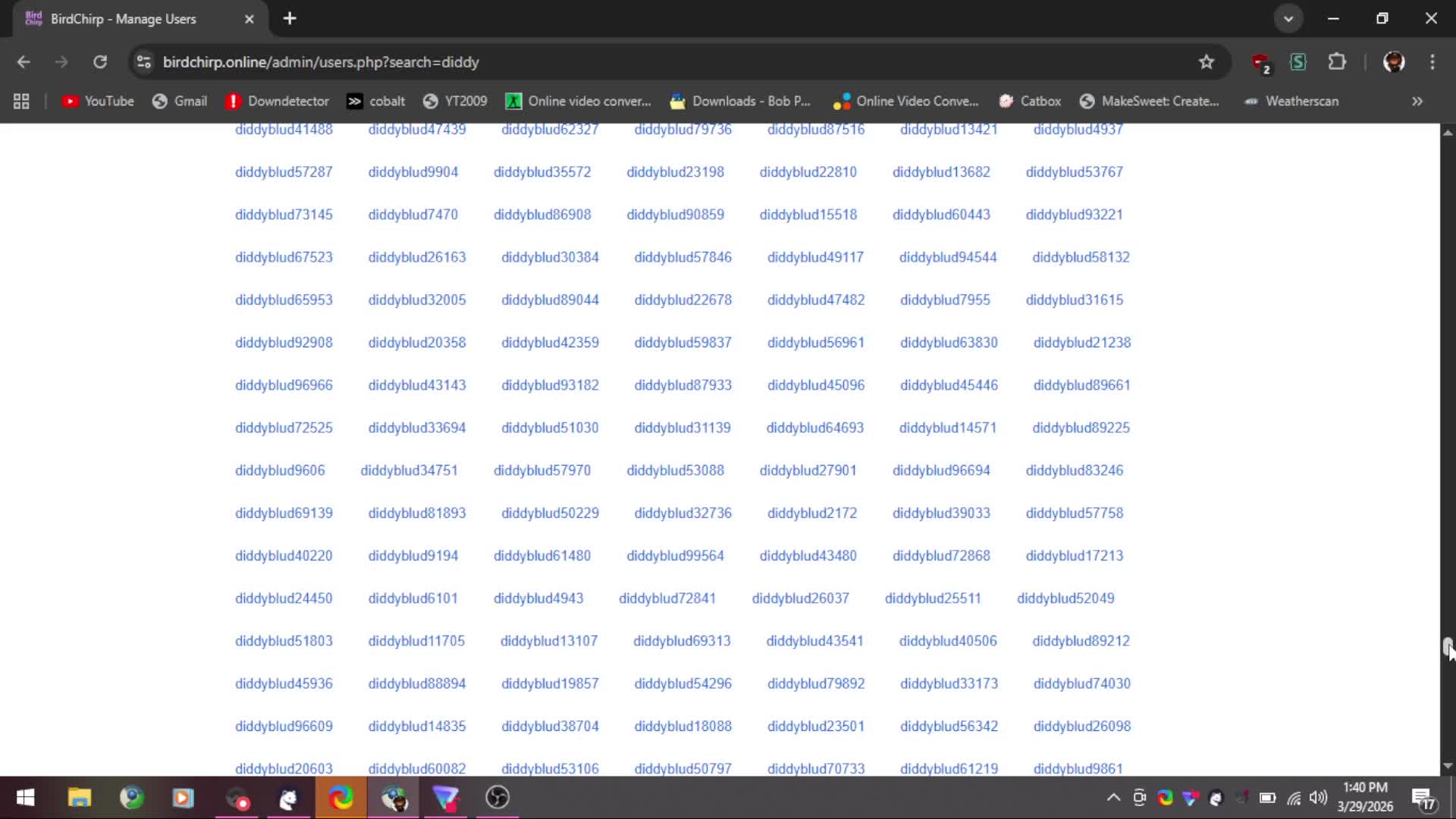Bookmark this page with star icon
Screen dimensions: 1456x819
click(x=1207, y=62)
